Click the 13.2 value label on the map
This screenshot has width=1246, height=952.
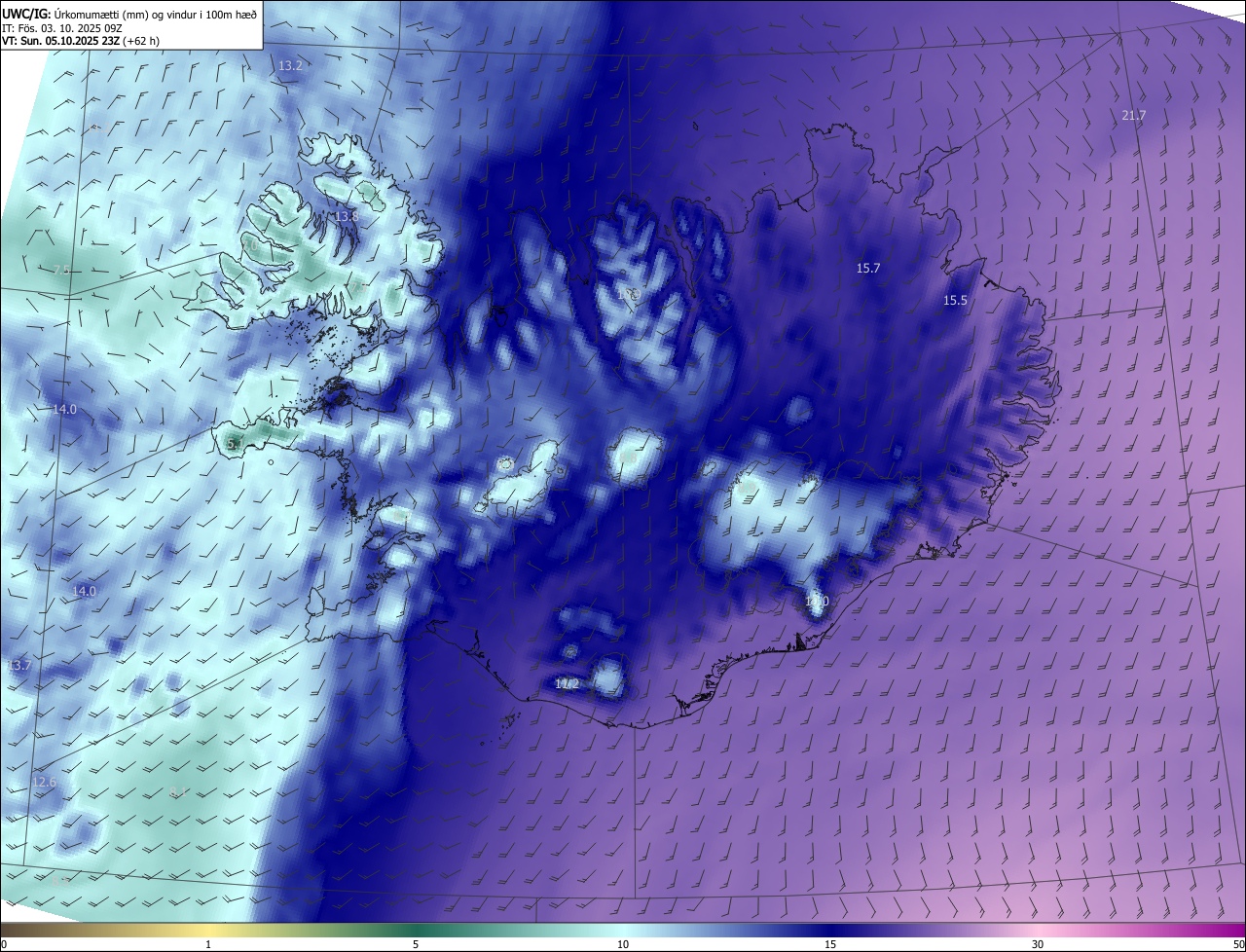click(291, 65)
